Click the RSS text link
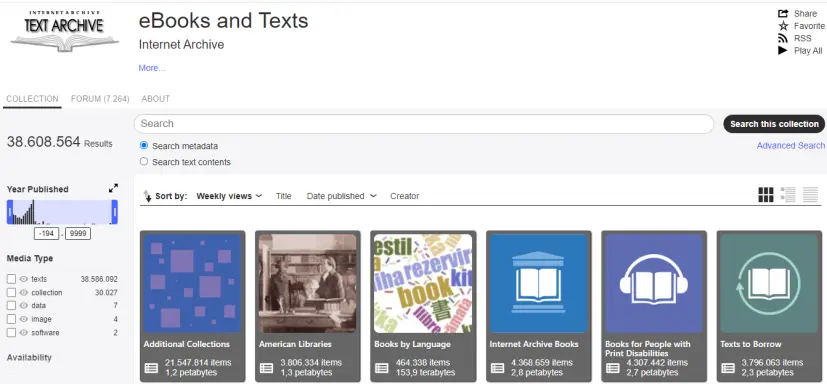Image resolution: width=827 pixels, height=384 pixels. [802, 38]
